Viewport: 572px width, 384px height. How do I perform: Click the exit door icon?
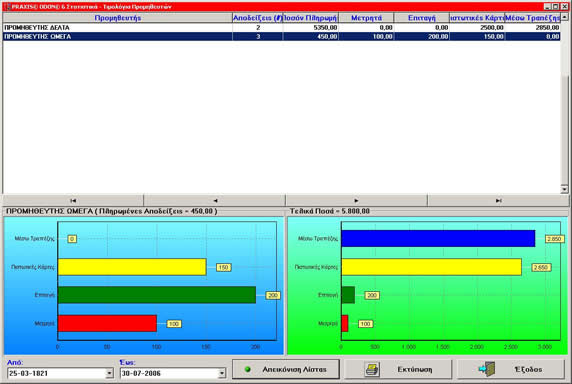(x=487, y=369)
